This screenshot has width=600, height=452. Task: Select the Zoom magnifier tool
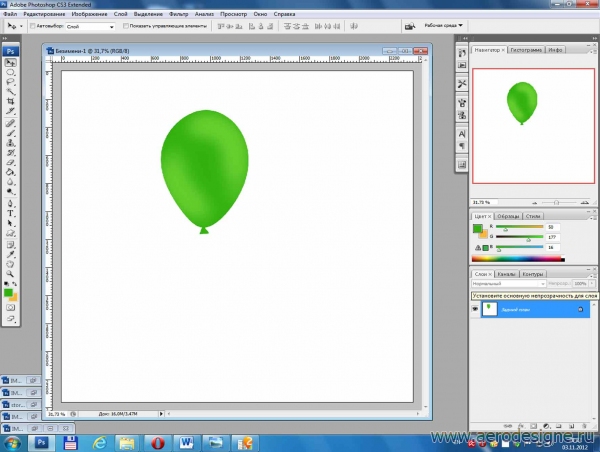11,273
